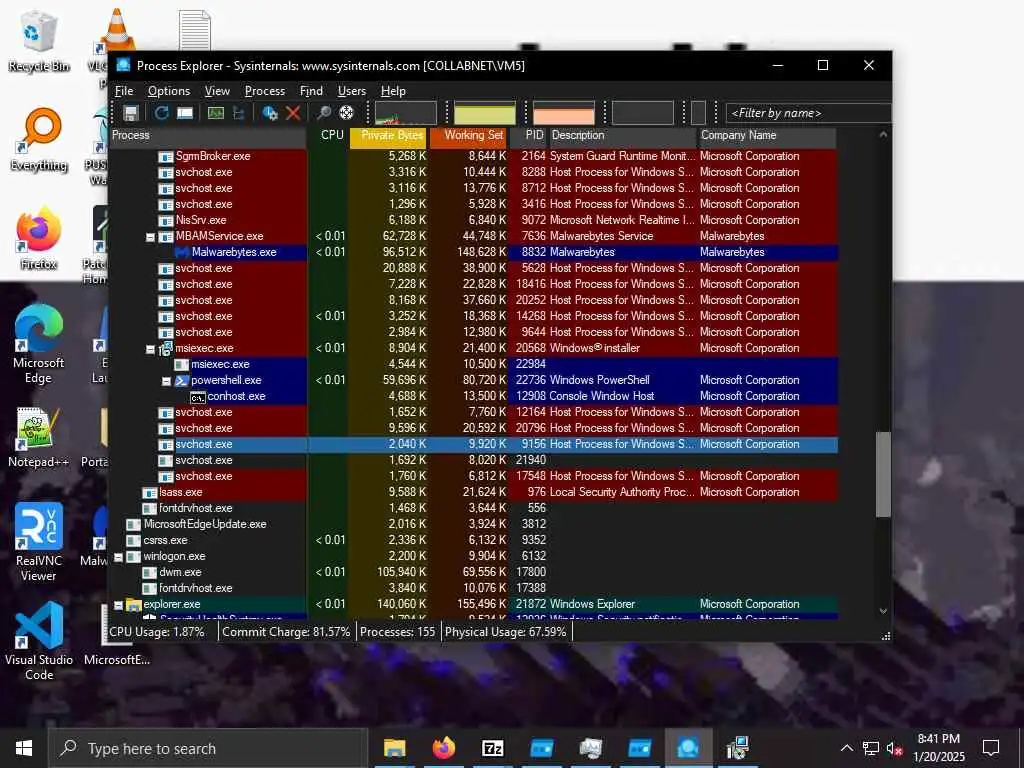
Task: Click the crosshair Find Window's Process icon
Action: click(x=346, y=113)
